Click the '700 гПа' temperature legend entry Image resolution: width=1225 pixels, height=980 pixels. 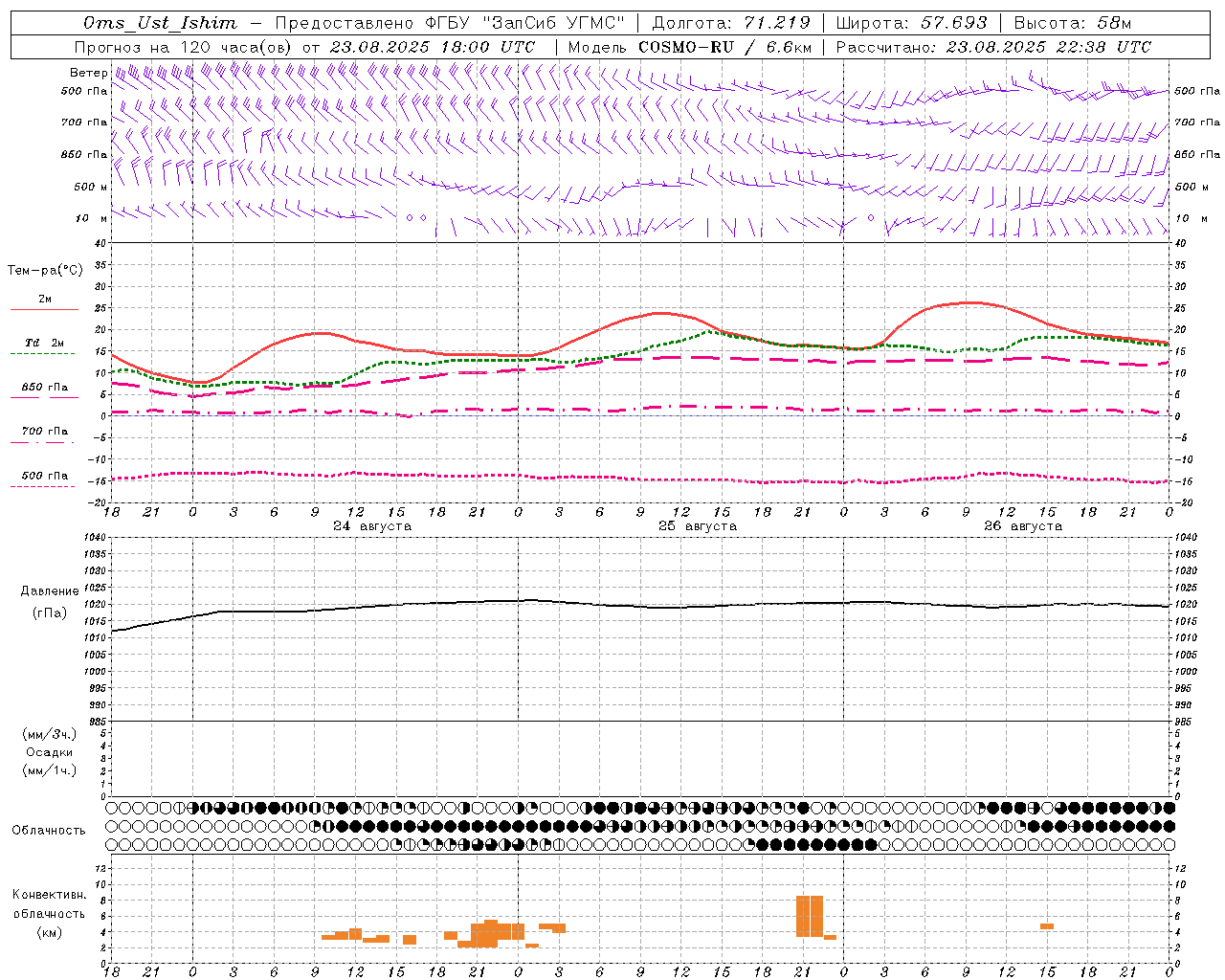pyautogui.click(x=45, y=432)
